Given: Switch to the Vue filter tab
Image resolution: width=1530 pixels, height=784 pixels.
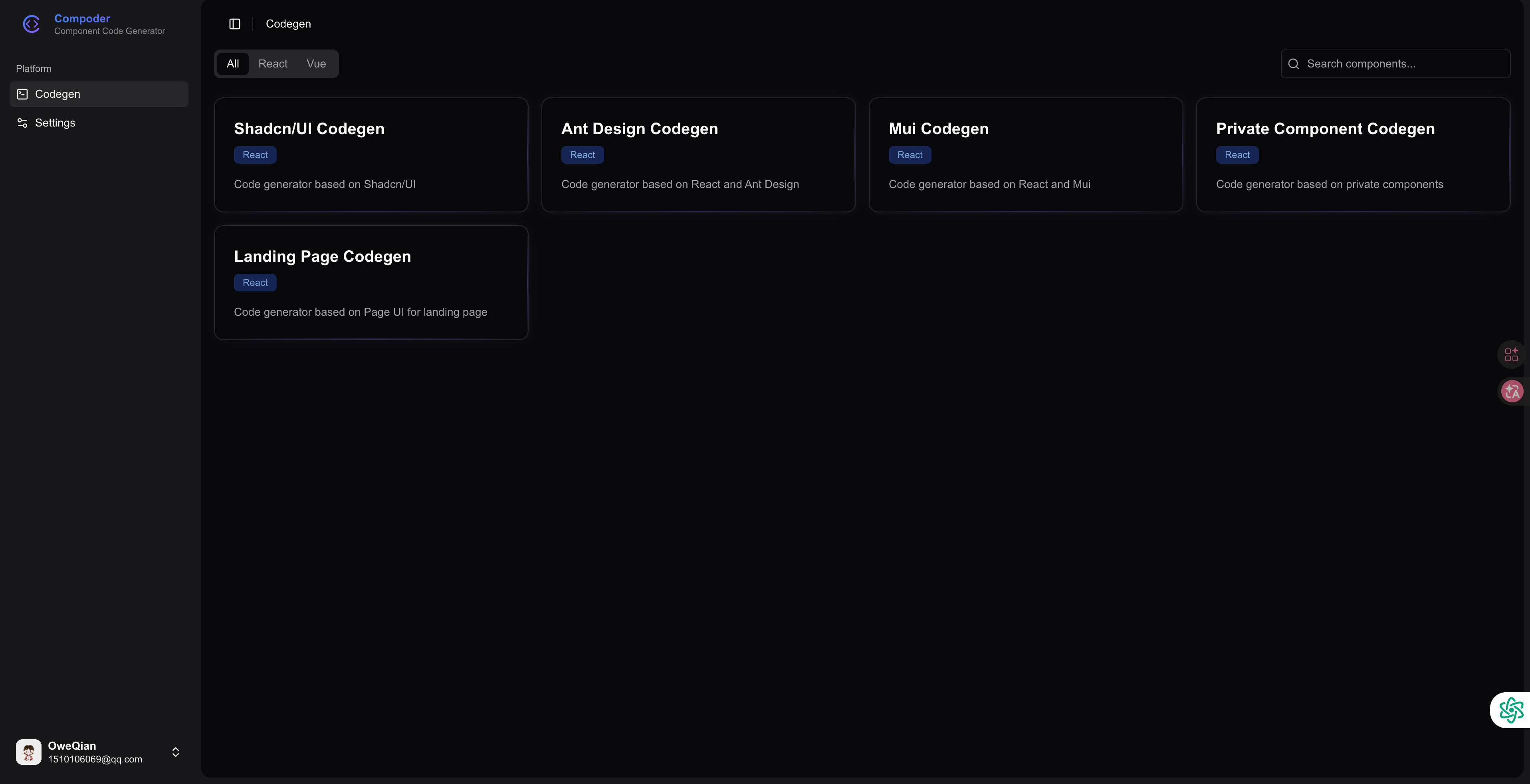Looking at the screenshot, I should pyautogui.click(x=316, y=63).
